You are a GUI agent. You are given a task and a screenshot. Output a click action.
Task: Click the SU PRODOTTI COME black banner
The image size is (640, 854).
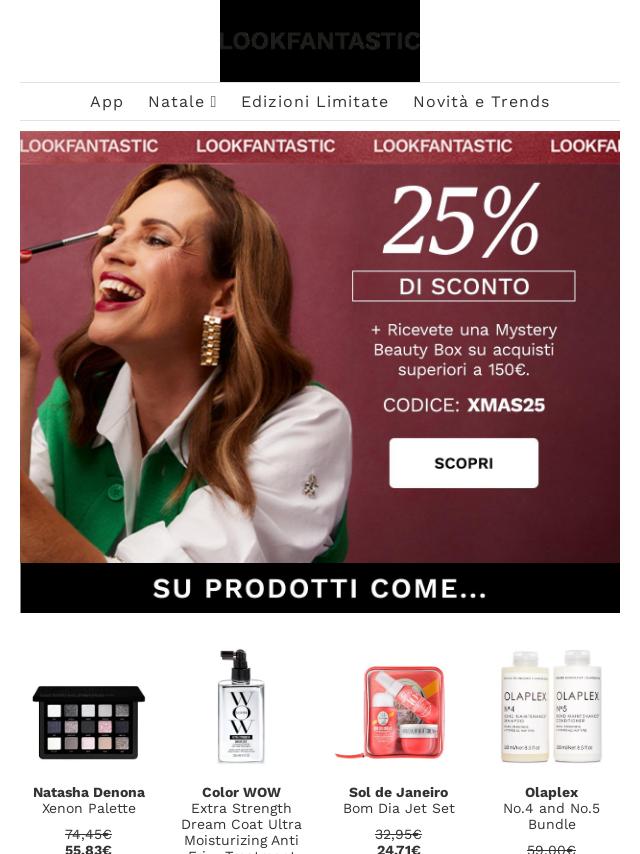click(x=320, y=588)
